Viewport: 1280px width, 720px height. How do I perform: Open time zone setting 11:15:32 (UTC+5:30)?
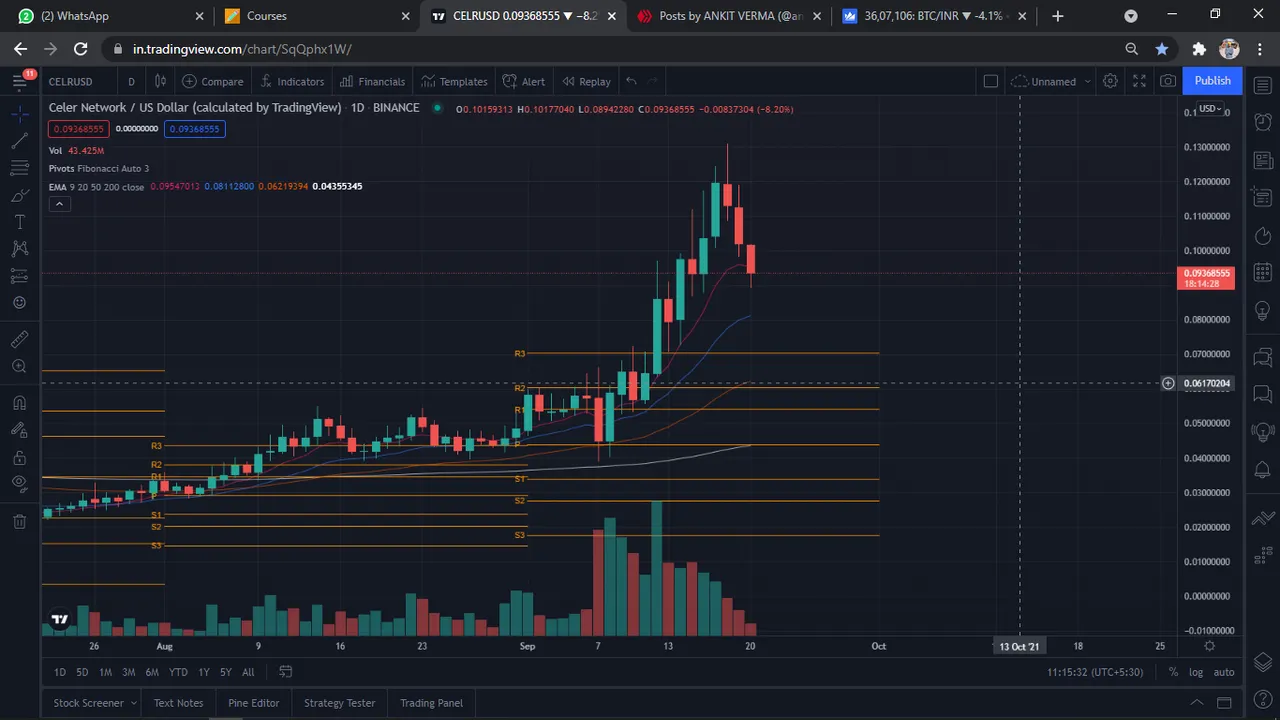(1095, 672)
